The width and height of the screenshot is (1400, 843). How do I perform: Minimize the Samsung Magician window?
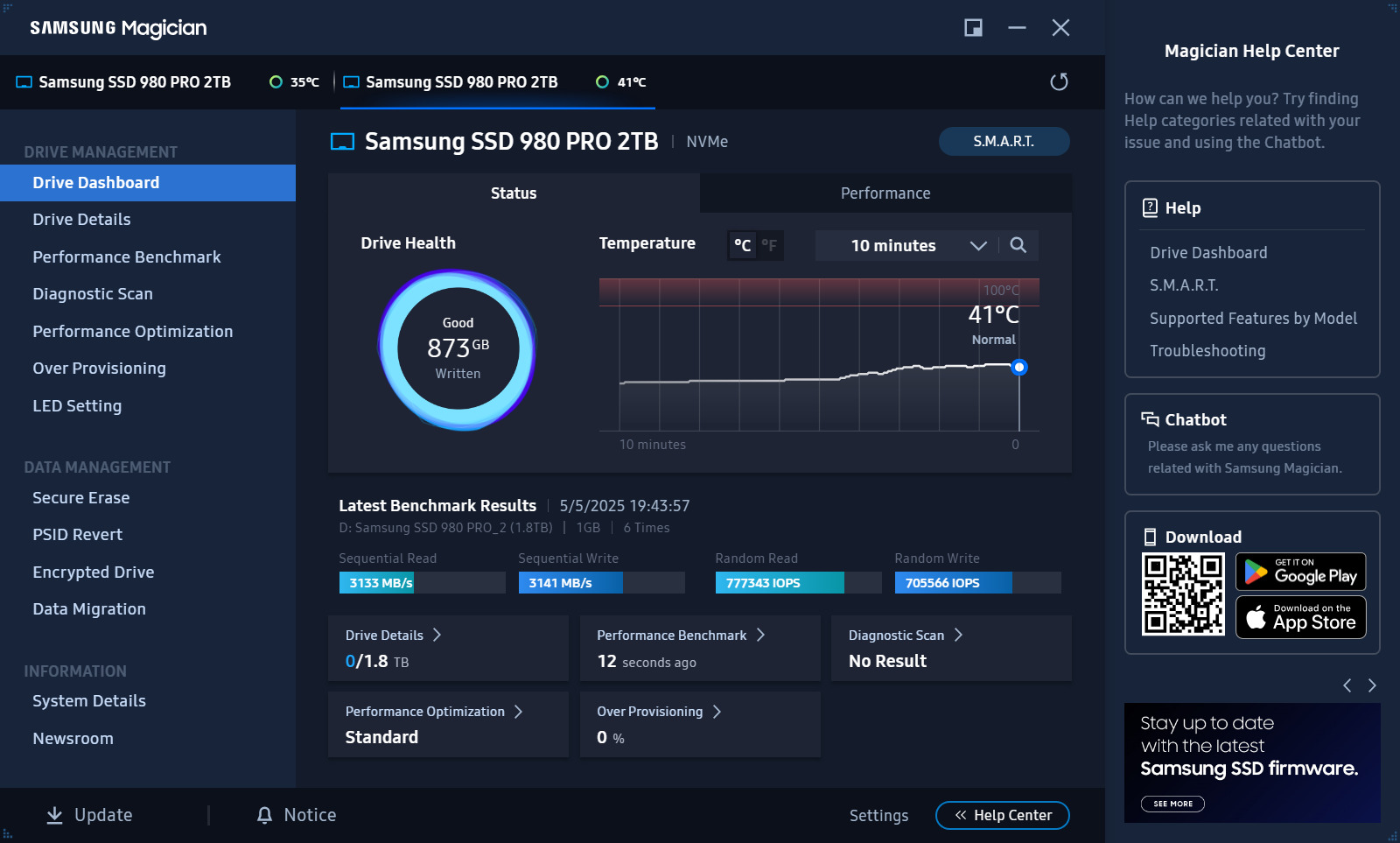click(1017, 28)
